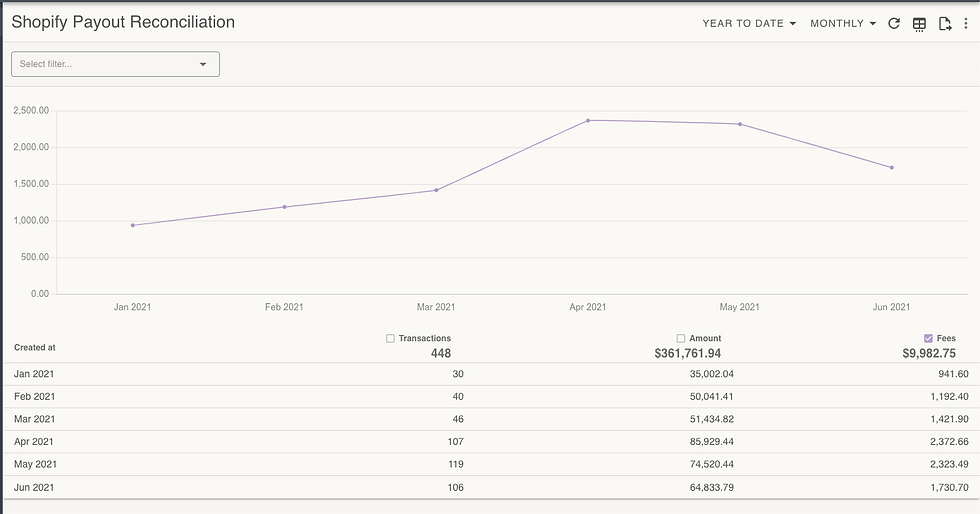Screen dimensions: 980x514
Task: Click the transactions cell 40
Action: pos(458,396)
